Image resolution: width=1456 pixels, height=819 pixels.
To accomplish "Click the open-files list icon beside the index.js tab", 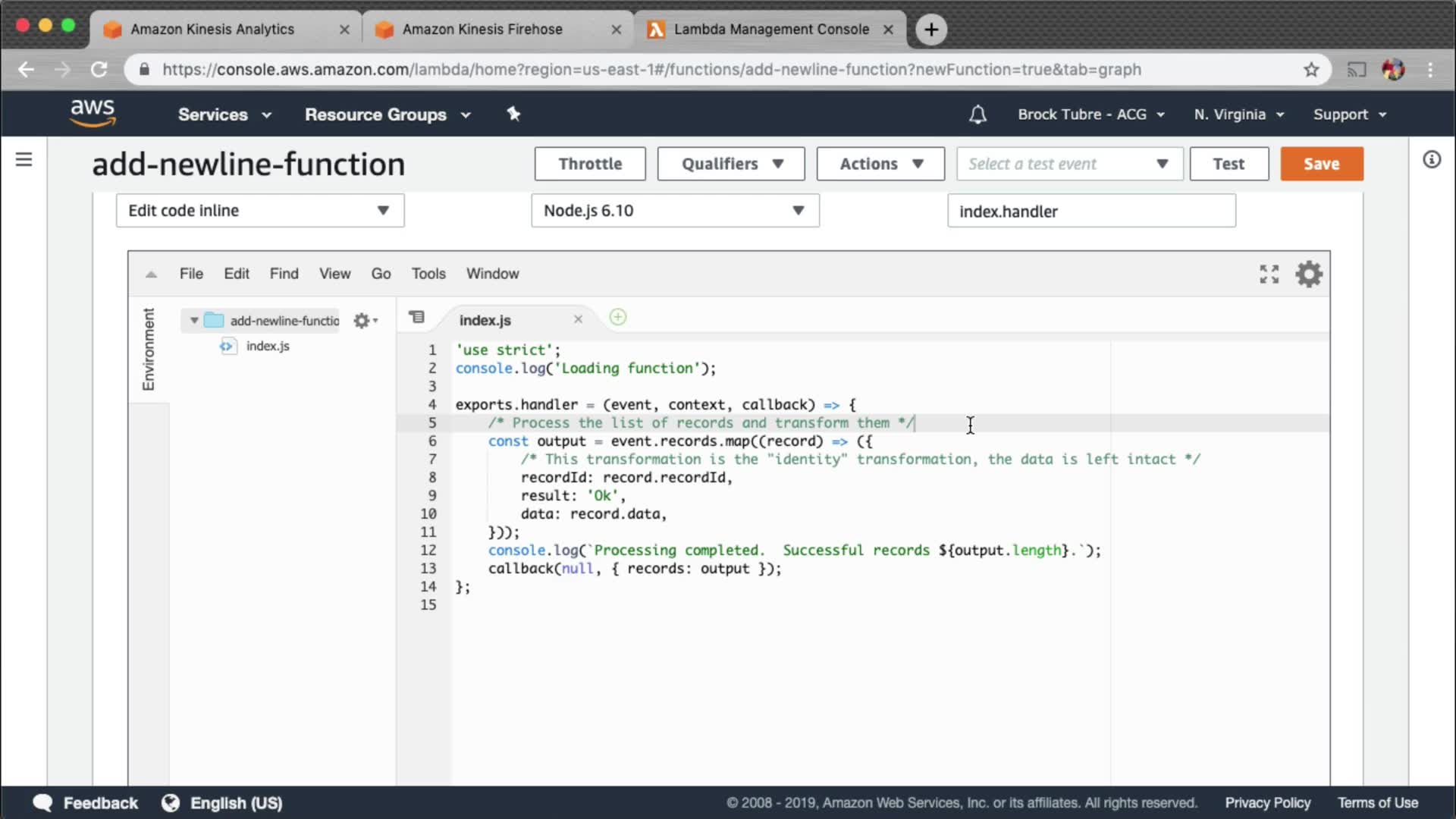I will point(417,317).
